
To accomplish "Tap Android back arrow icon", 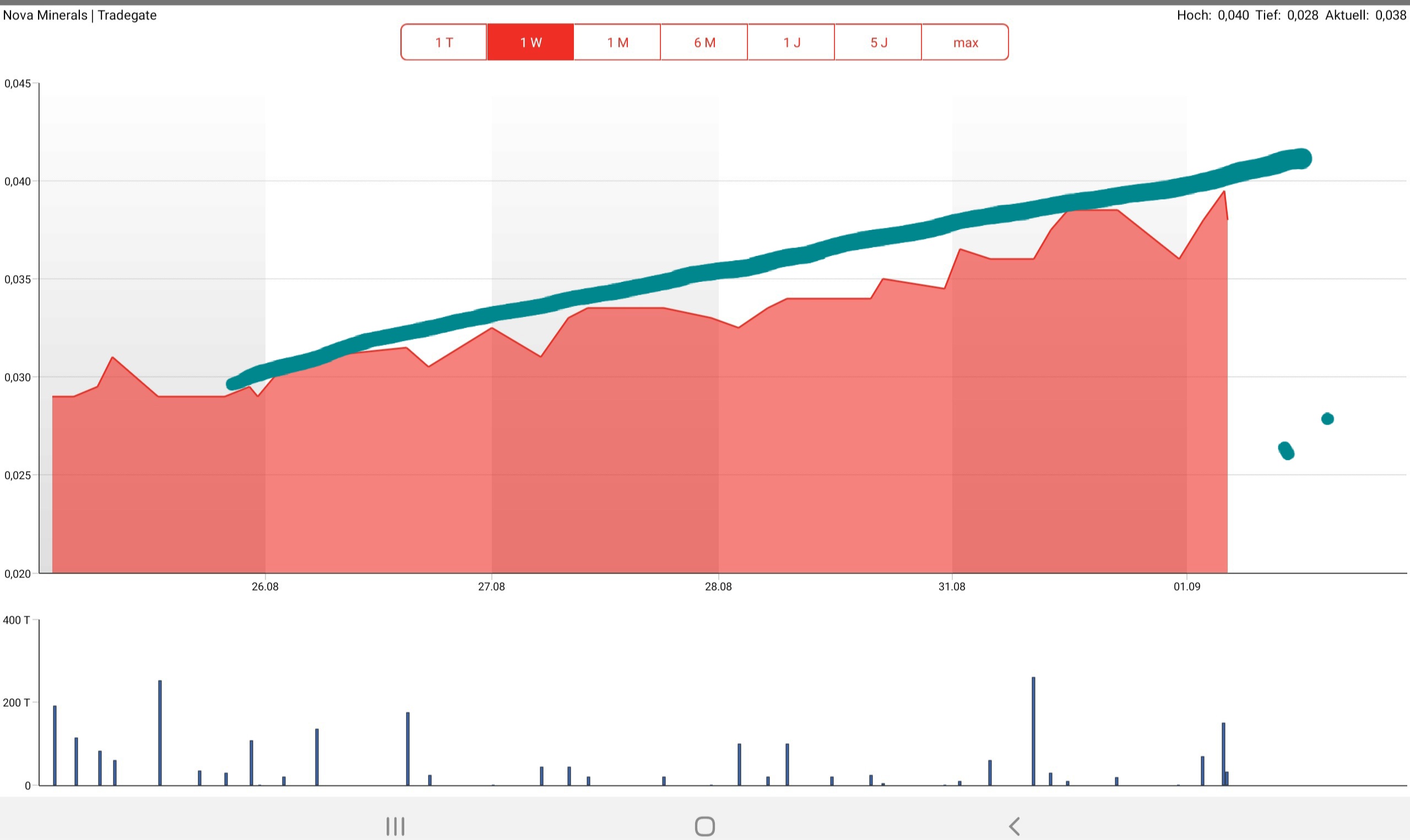I will click(1014, 826).
